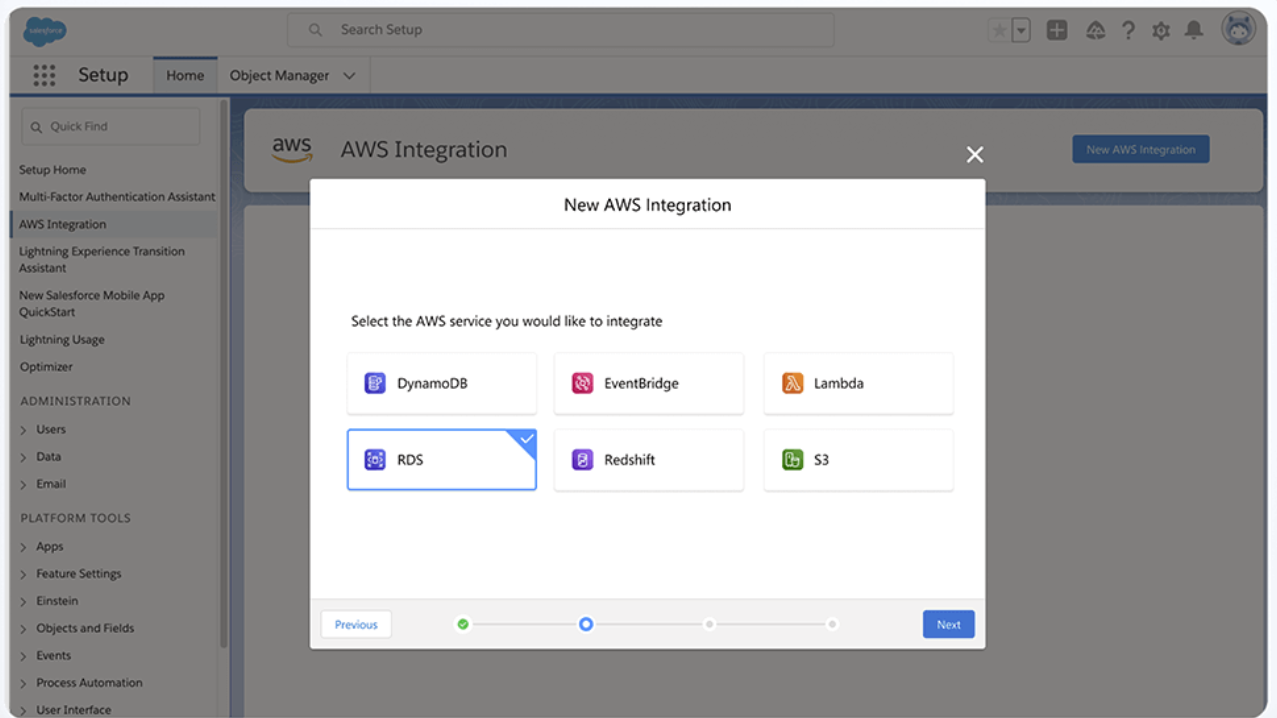The height and width of the screenshot is (718, 1277).
Task: Click the AWS logo next to AWS Integration
Action: pyautogui.click(x=292, y=148)
